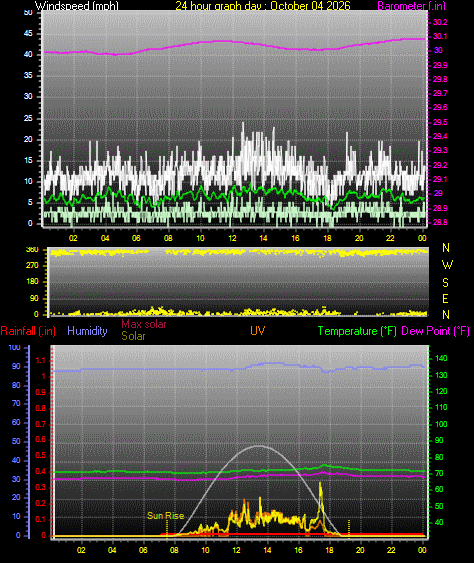Click hour 20 on the bottom graph axis
474x563 pixels.
(x=360, y=550)
